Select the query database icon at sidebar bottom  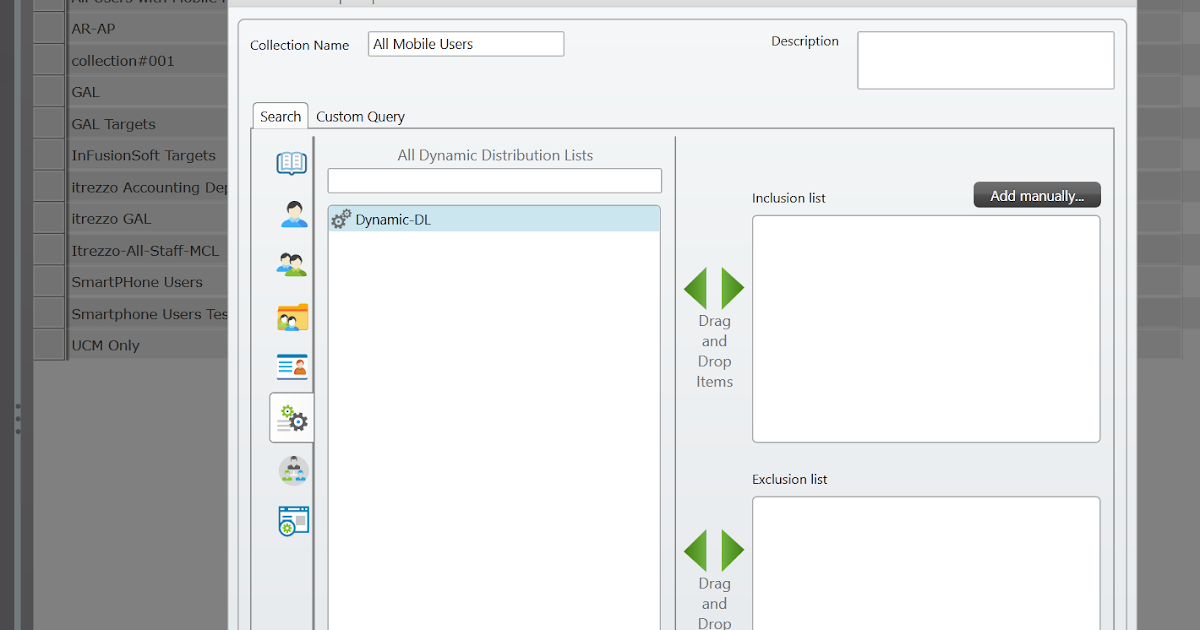pos(291,520)
